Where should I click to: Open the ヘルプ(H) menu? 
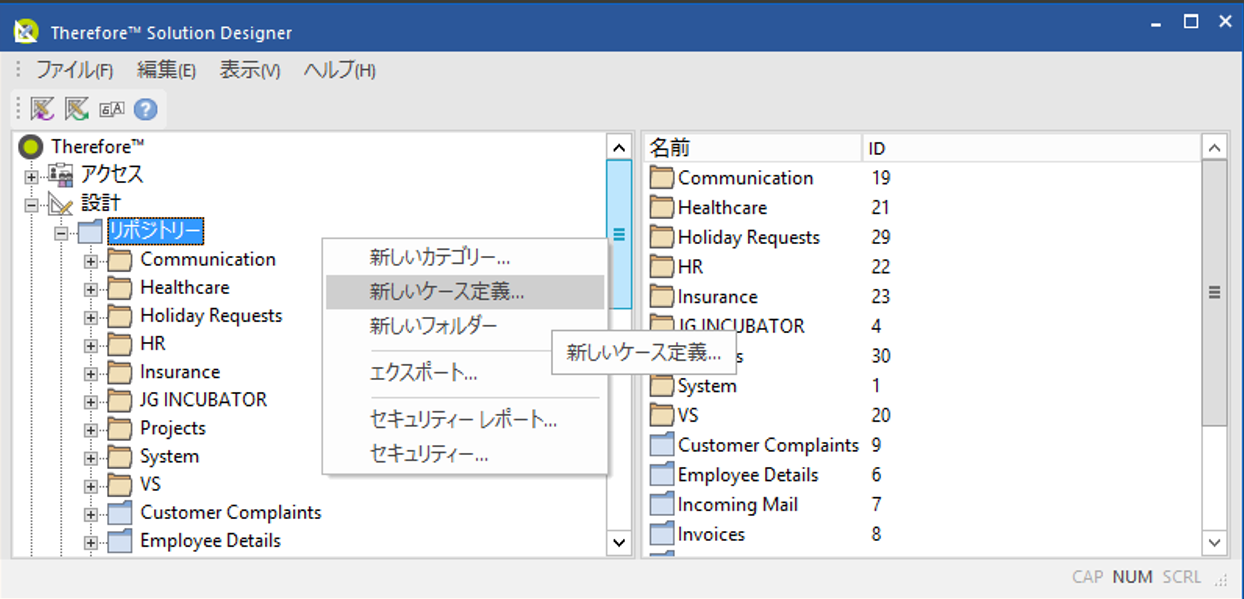(x=340, y=70)
